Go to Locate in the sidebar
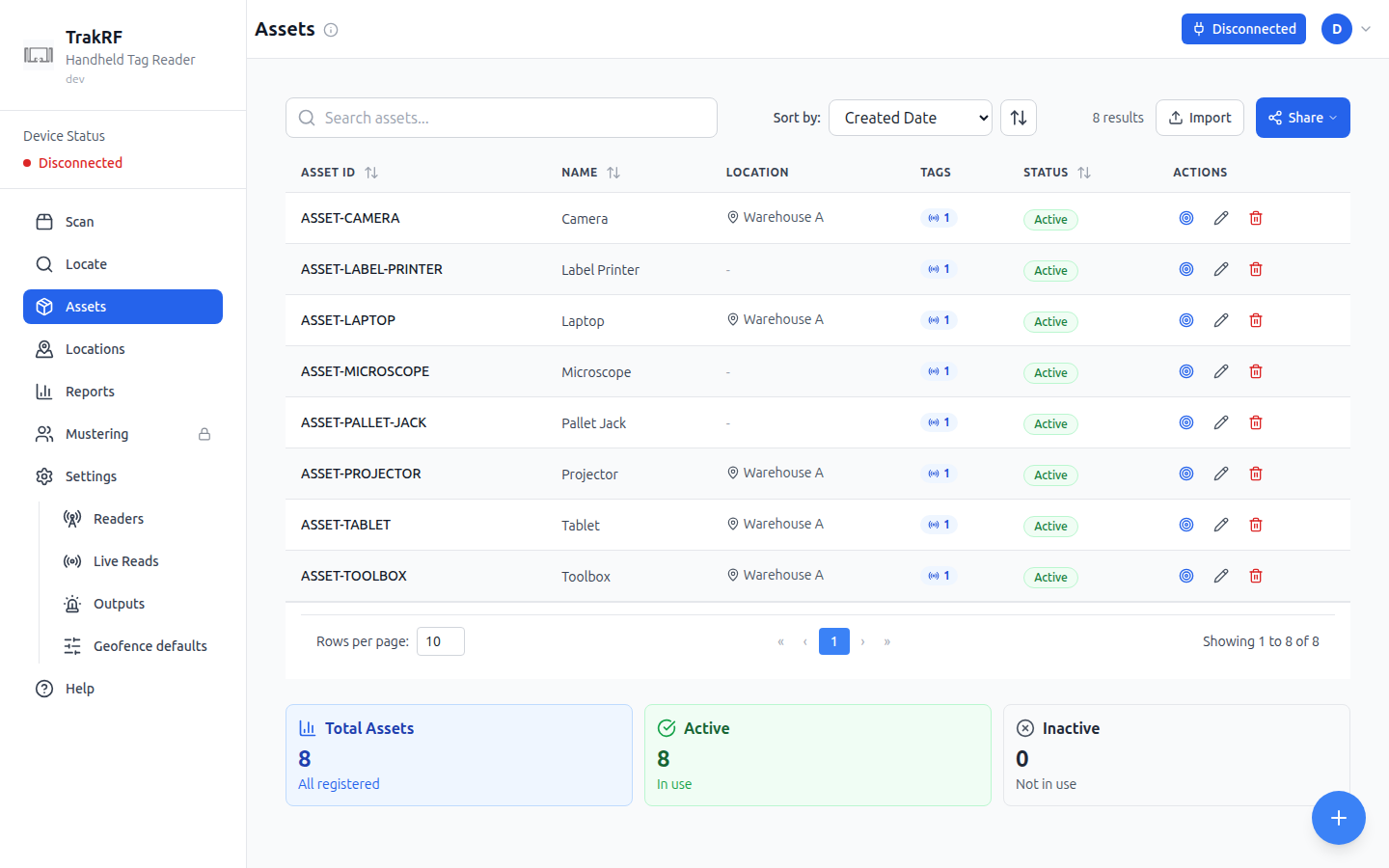1389x868 pixels. point(123,264)
